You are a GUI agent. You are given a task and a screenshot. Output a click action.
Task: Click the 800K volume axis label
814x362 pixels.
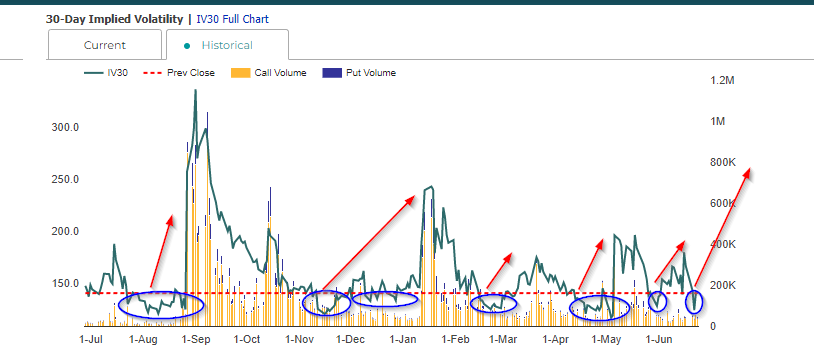click(x=723, y=163)
